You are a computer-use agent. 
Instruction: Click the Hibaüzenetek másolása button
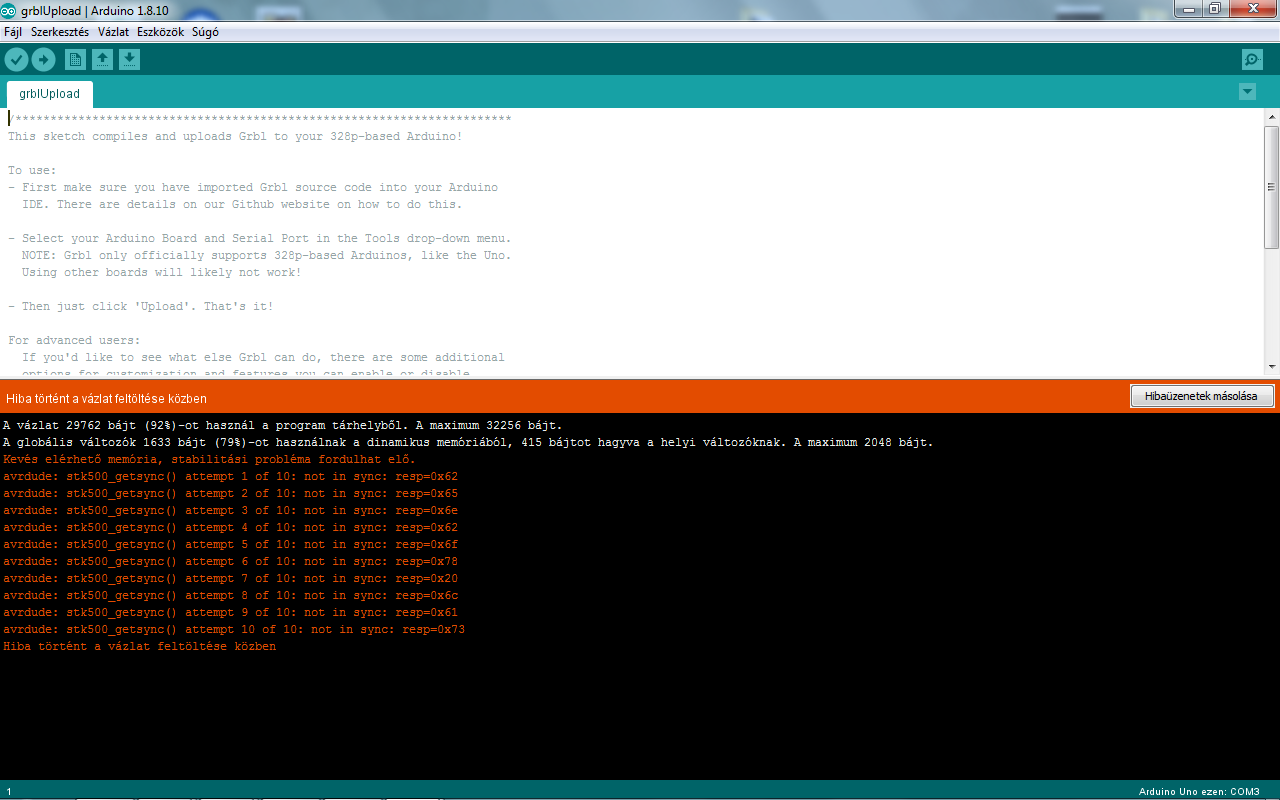[1202, 396]
